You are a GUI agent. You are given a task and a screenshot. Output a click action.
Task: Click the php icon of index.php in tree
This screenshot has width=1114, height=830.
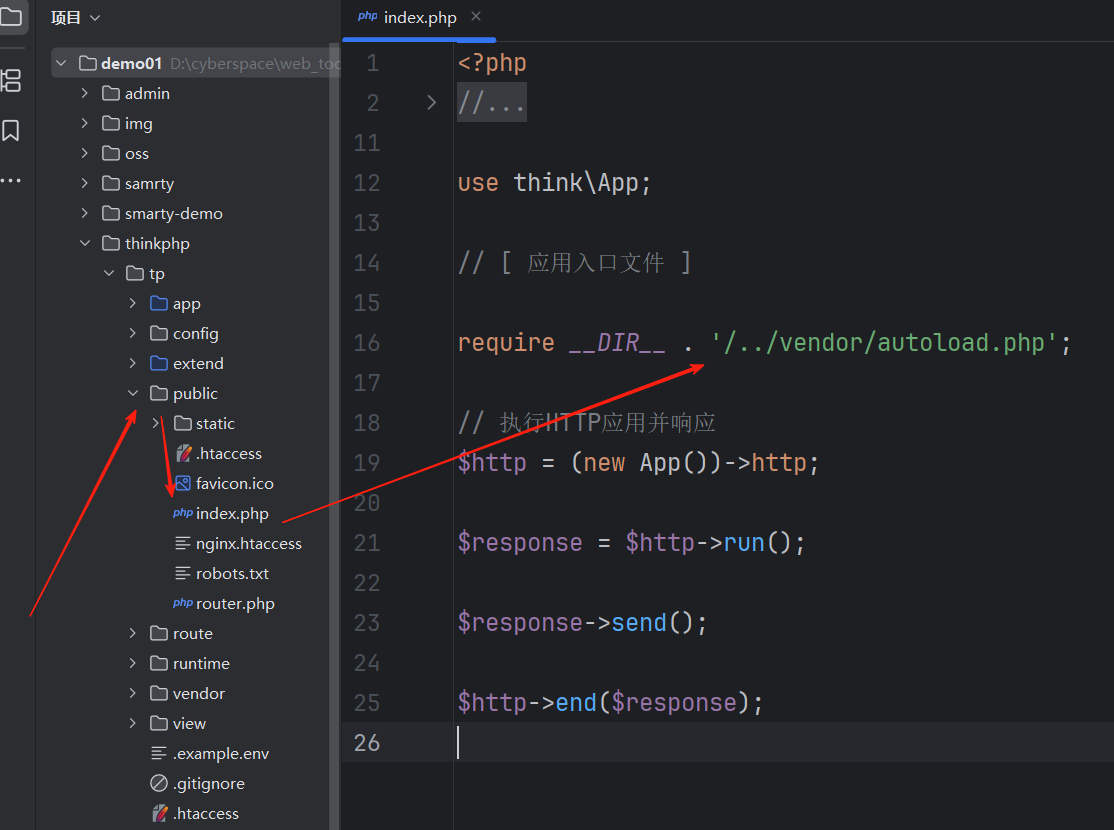coord(183,513)
